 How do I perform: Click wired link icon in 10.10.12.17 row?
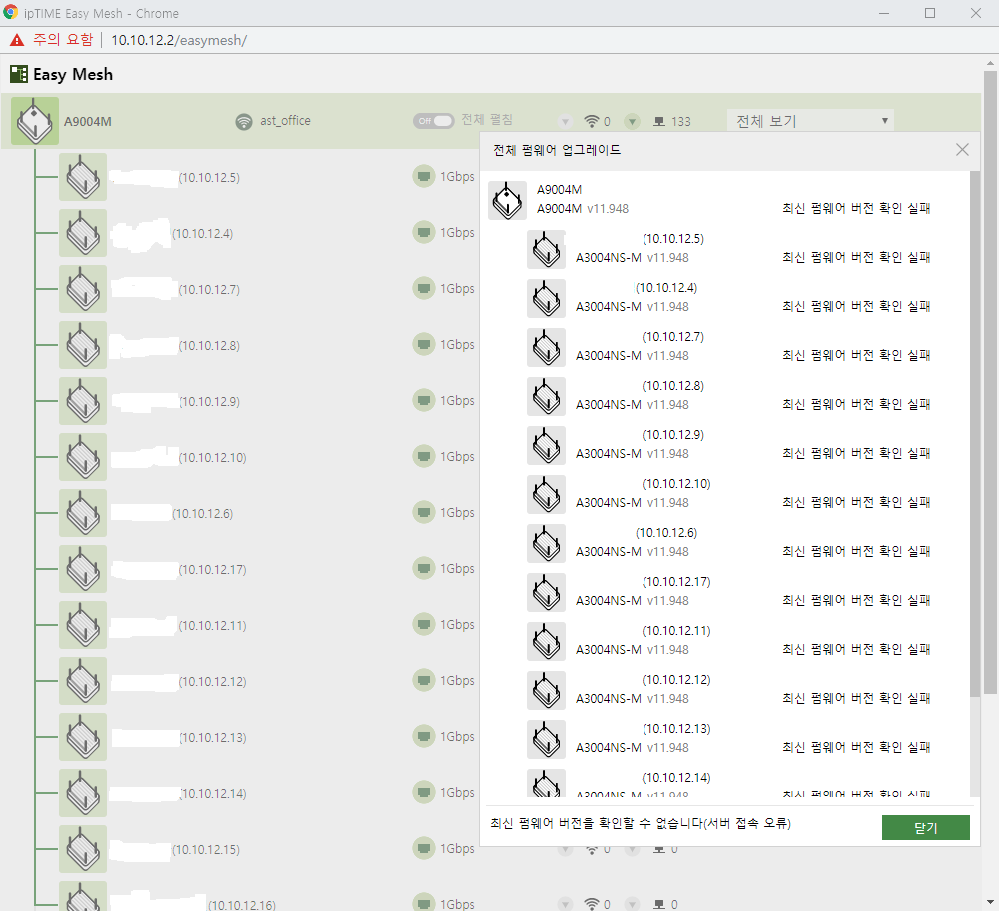(x=424, y=569)
